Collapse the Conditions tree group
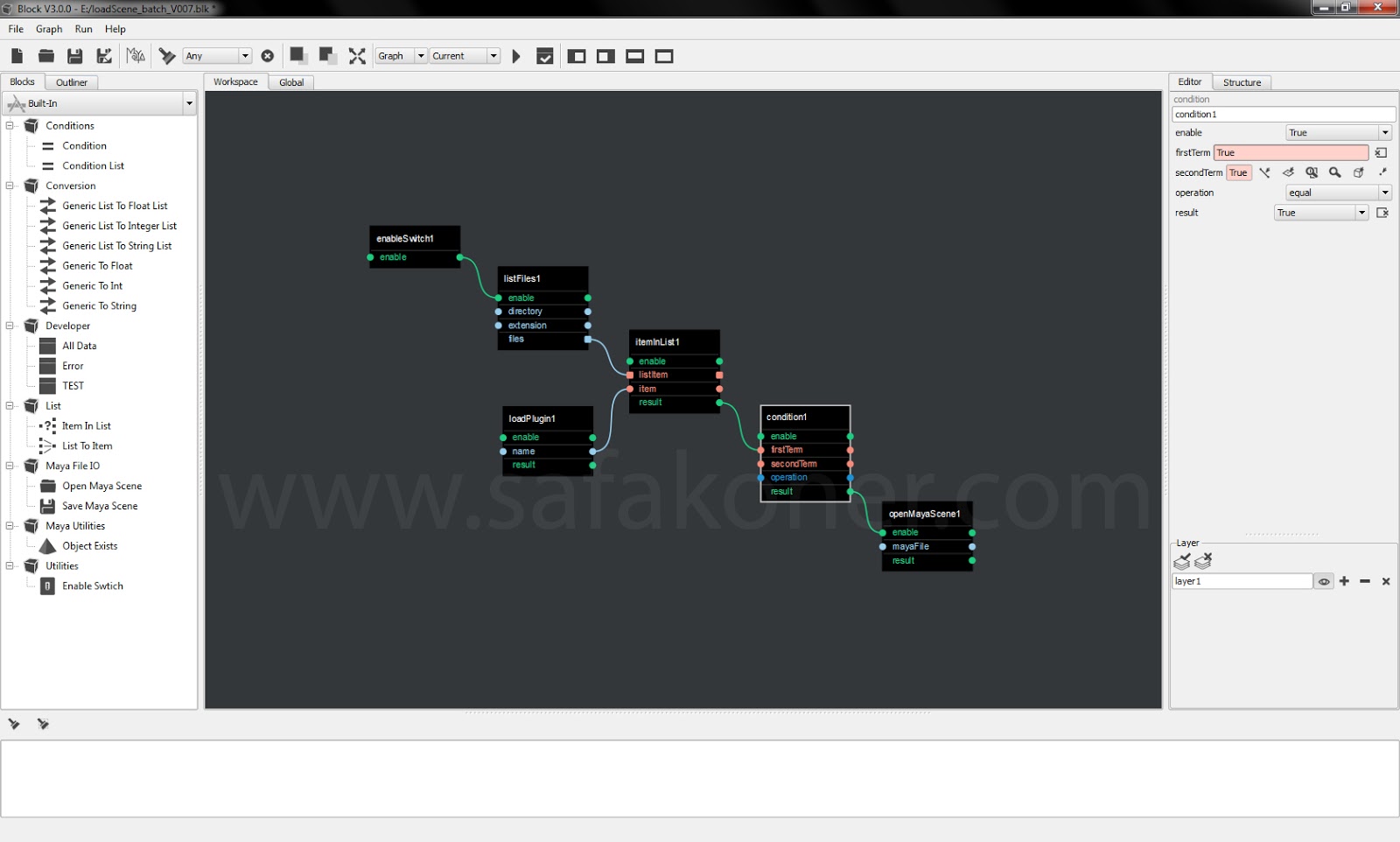The height and width of the screenshot is (842, 1400). (10, 126)
